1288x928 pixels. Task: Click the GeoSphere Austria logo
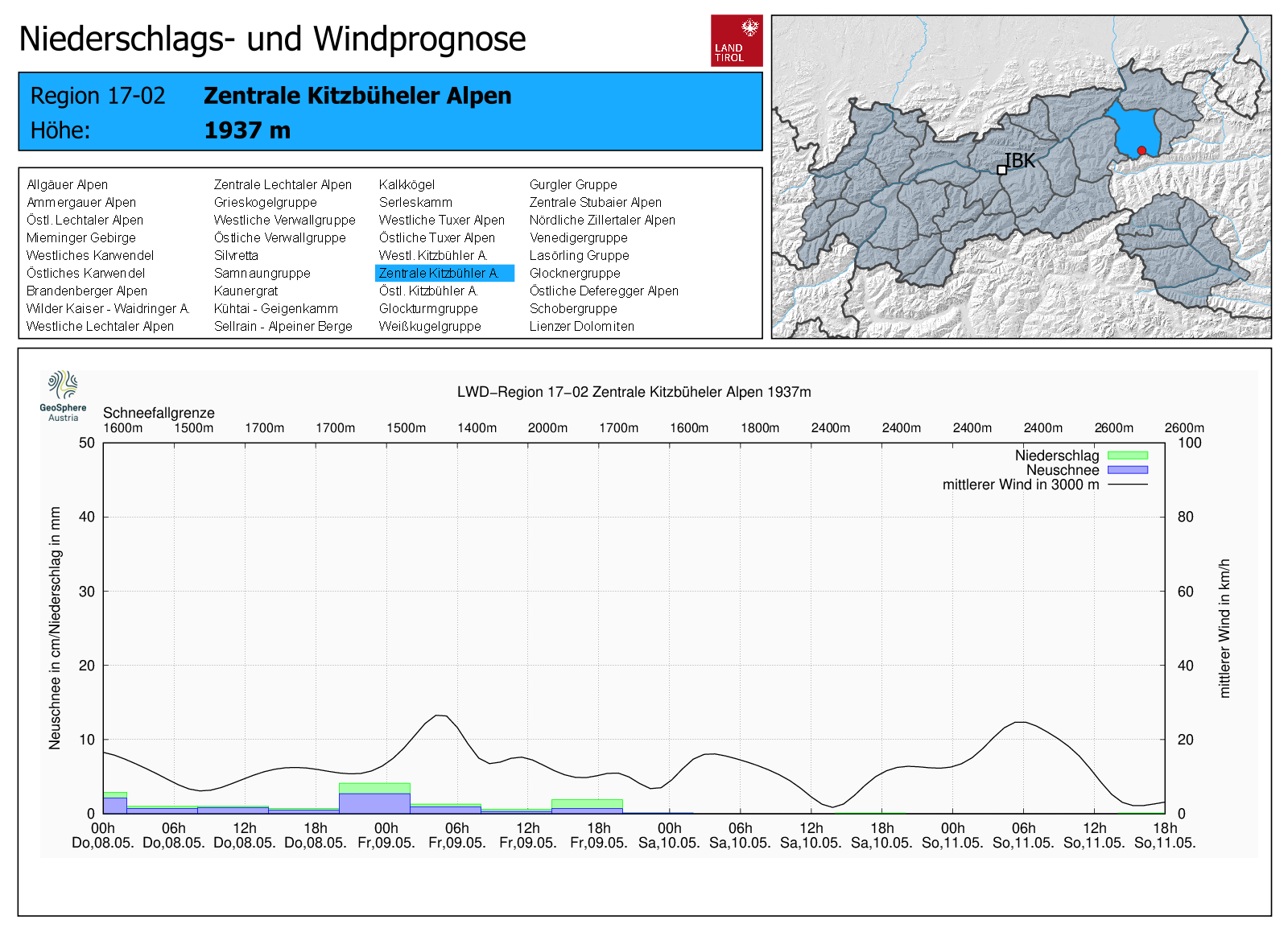tap(63, 395)
